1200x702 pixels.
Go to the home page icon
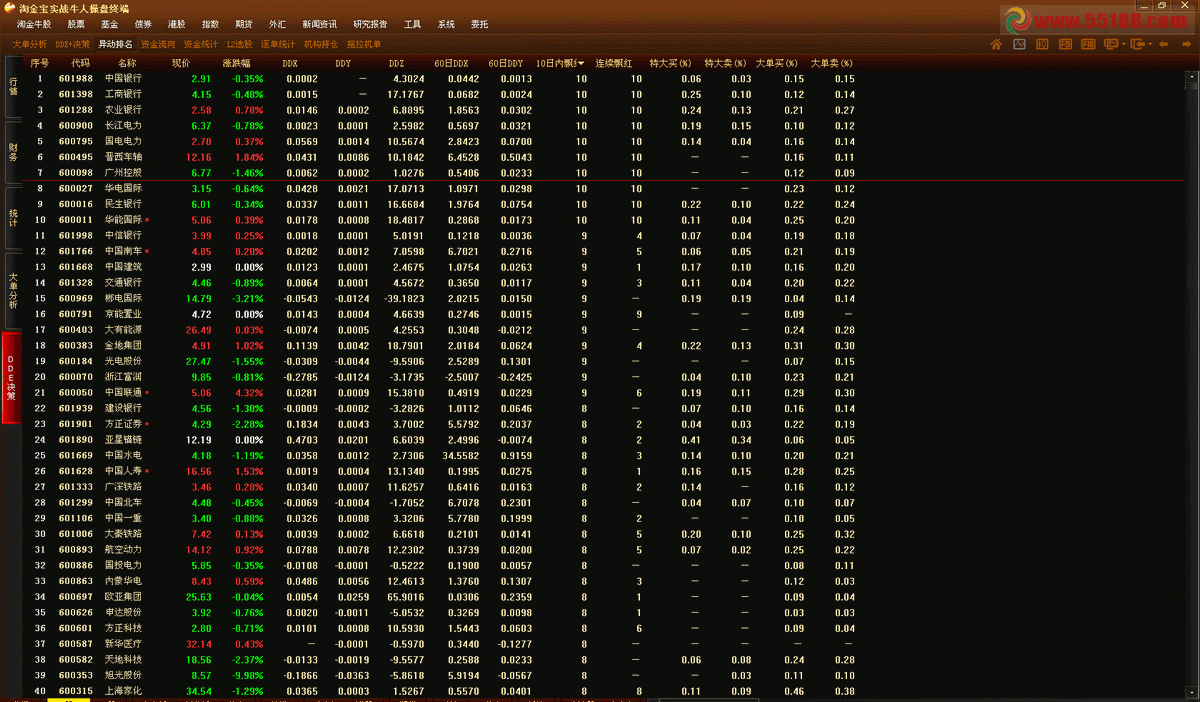pos(996,44)
